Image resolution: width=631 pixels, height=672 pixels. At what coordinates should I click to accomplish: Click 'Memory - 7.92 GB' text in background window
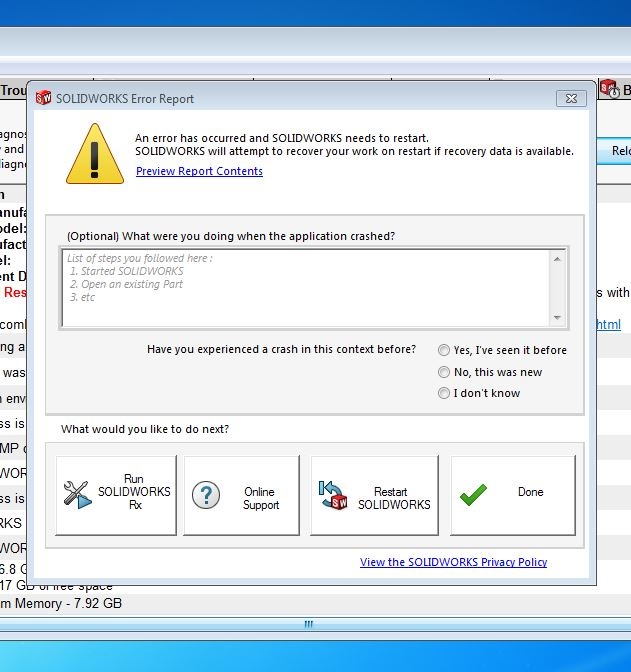(x=68, y=603)
